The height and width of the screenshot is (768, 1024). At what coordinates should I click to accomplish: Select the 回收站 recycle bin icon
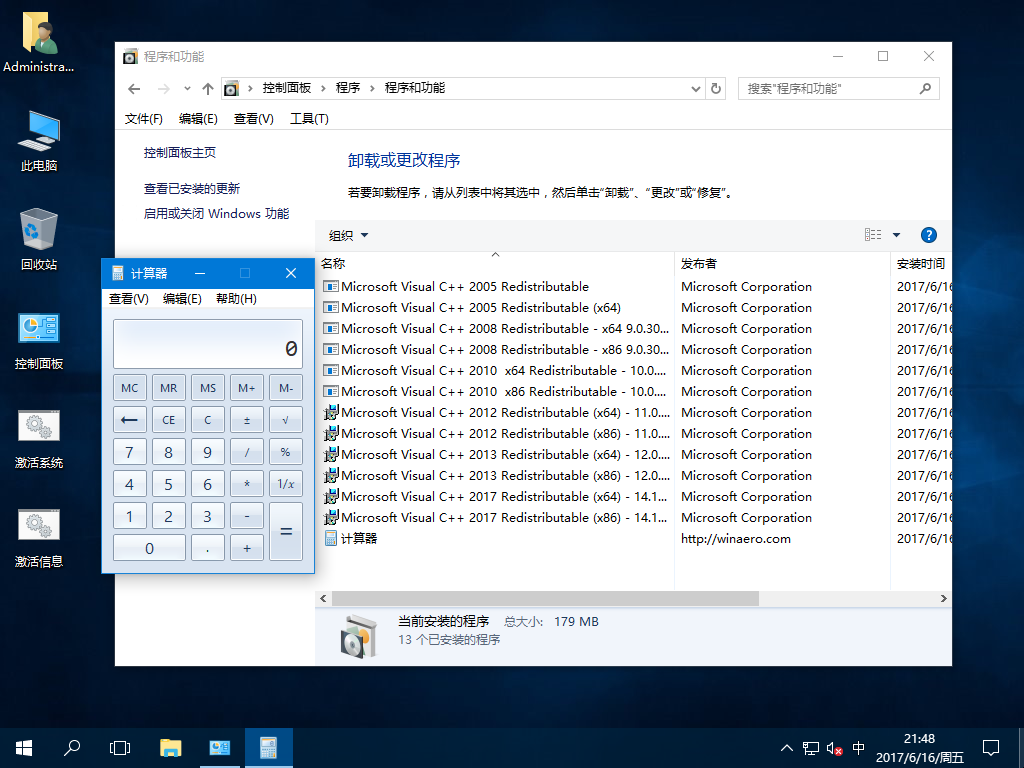click(39, 240)
